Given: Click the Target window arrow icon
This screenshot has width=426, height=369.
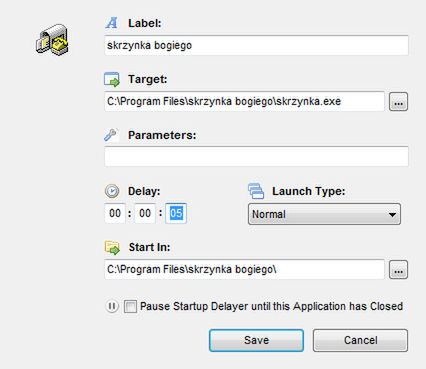Looking at the screenshot, I should coord(112,79).
